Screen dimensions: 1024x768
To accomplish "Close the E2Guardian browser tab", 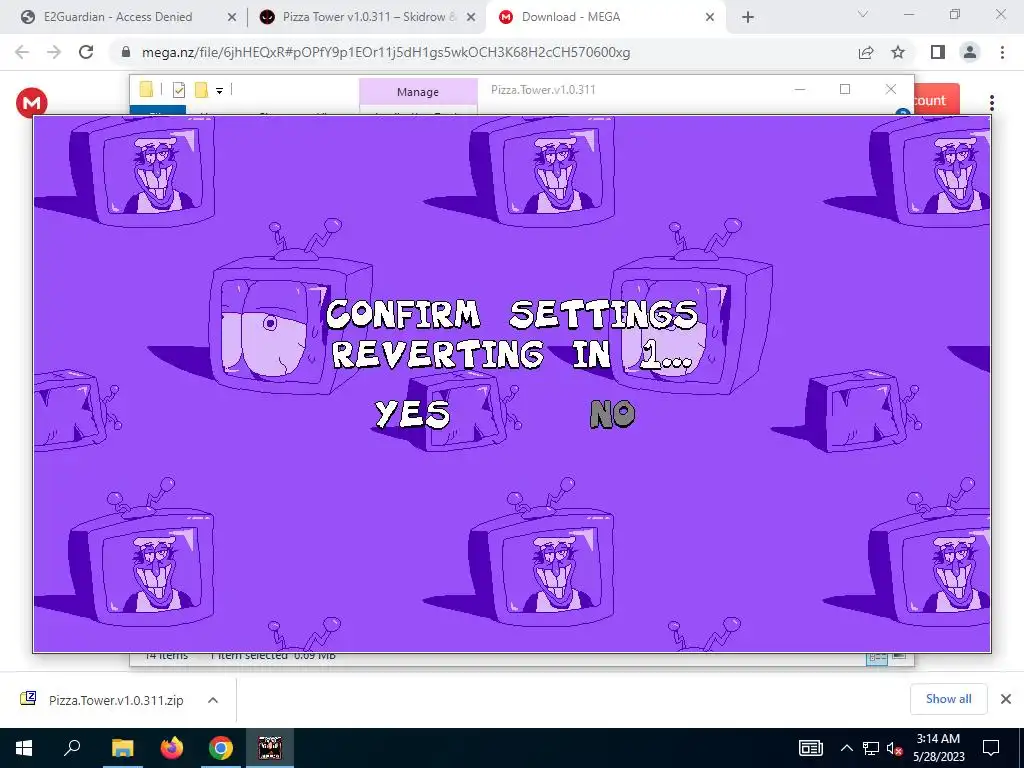I will tap(231, 18).
